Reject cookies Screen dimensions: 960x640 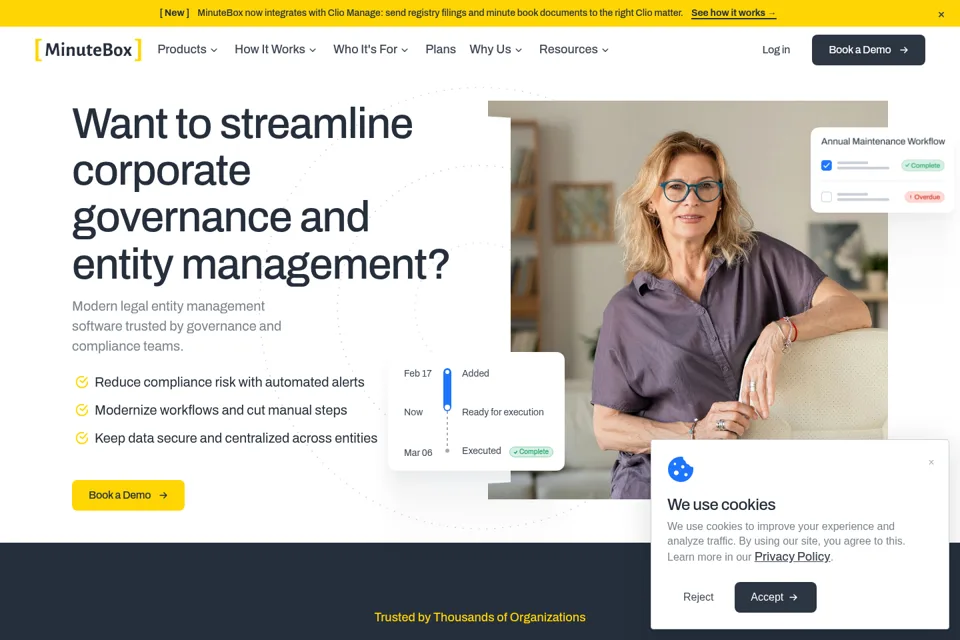698,597
